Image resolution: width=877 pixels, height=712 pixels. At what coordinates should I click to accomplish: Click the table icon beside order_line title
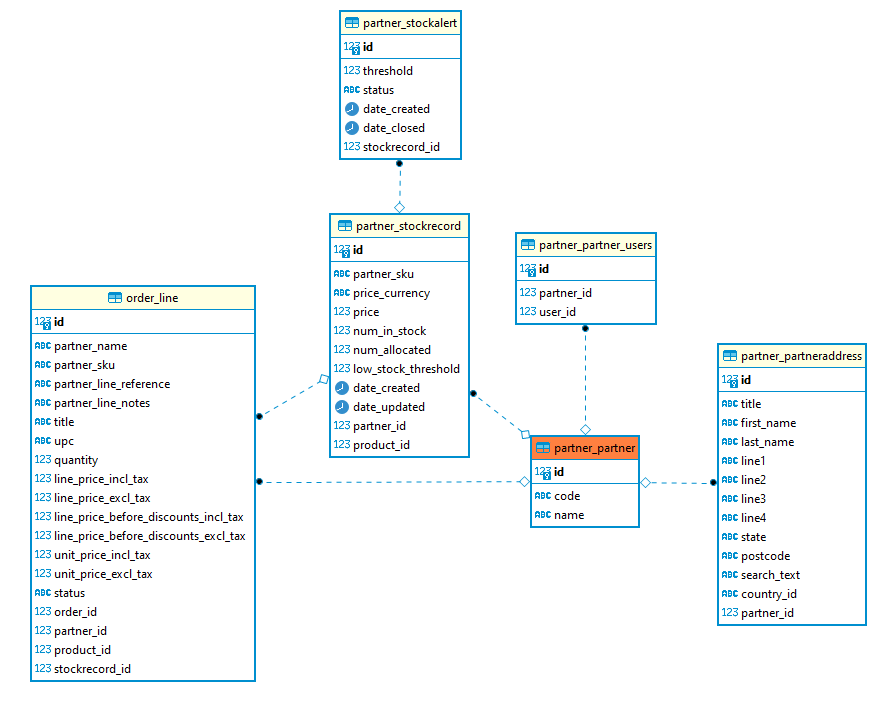(x=115, y=298)
